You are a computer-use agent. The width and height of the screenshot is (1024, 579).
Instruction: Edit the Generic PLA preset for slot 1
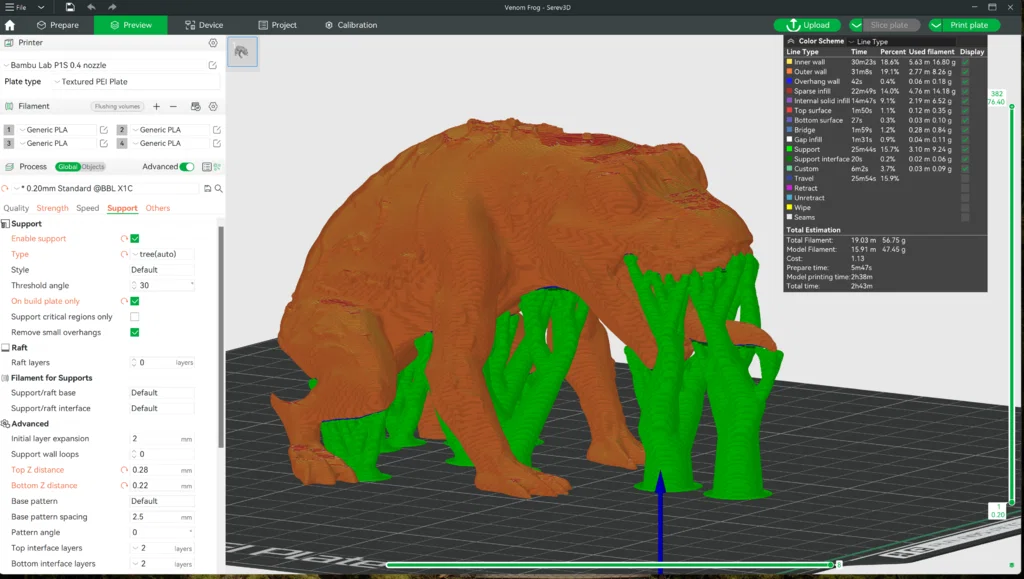tap(104, 130)
